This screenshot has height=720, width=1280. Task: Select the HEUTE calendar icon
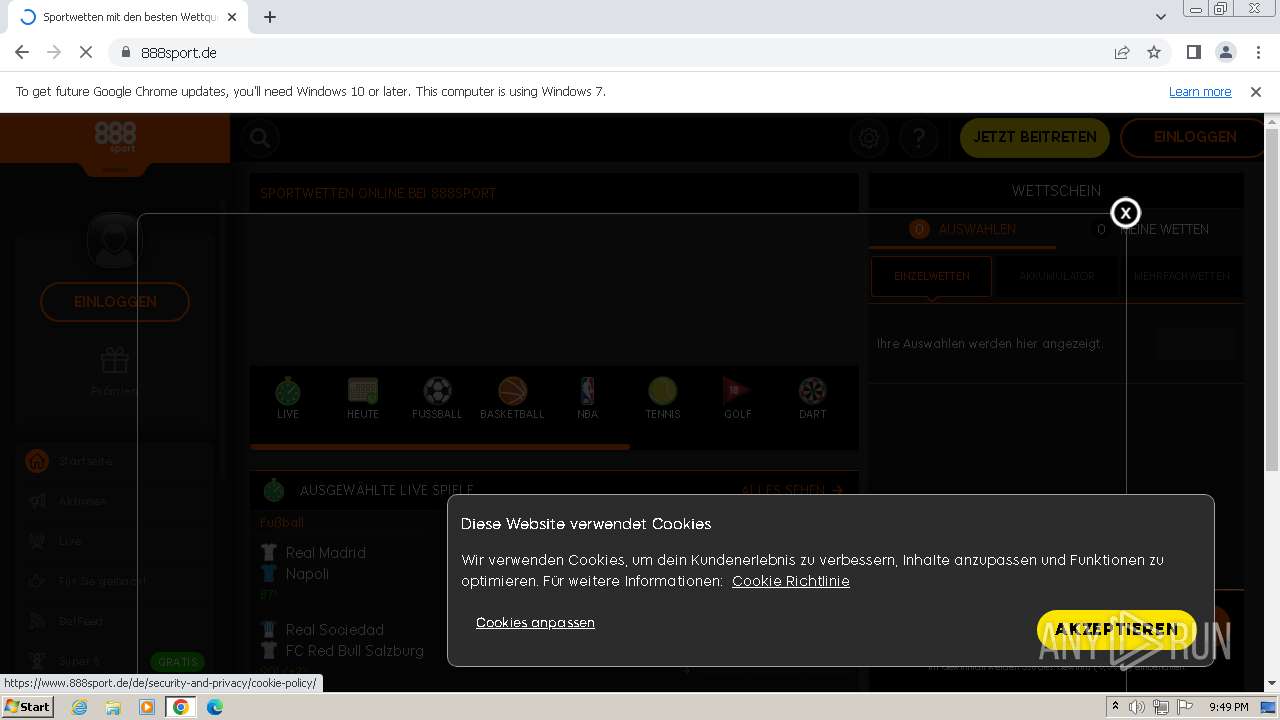[x=363, y=398]
